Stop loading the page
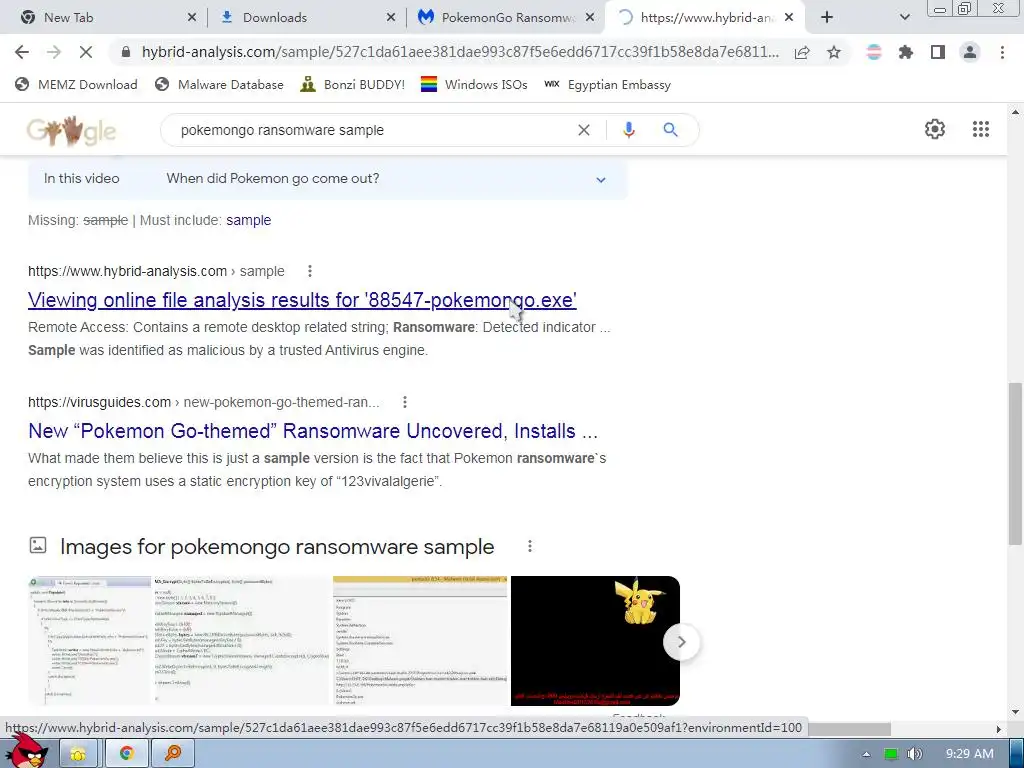The width and height of the screenshot is (1024, 768). (86, 52)
